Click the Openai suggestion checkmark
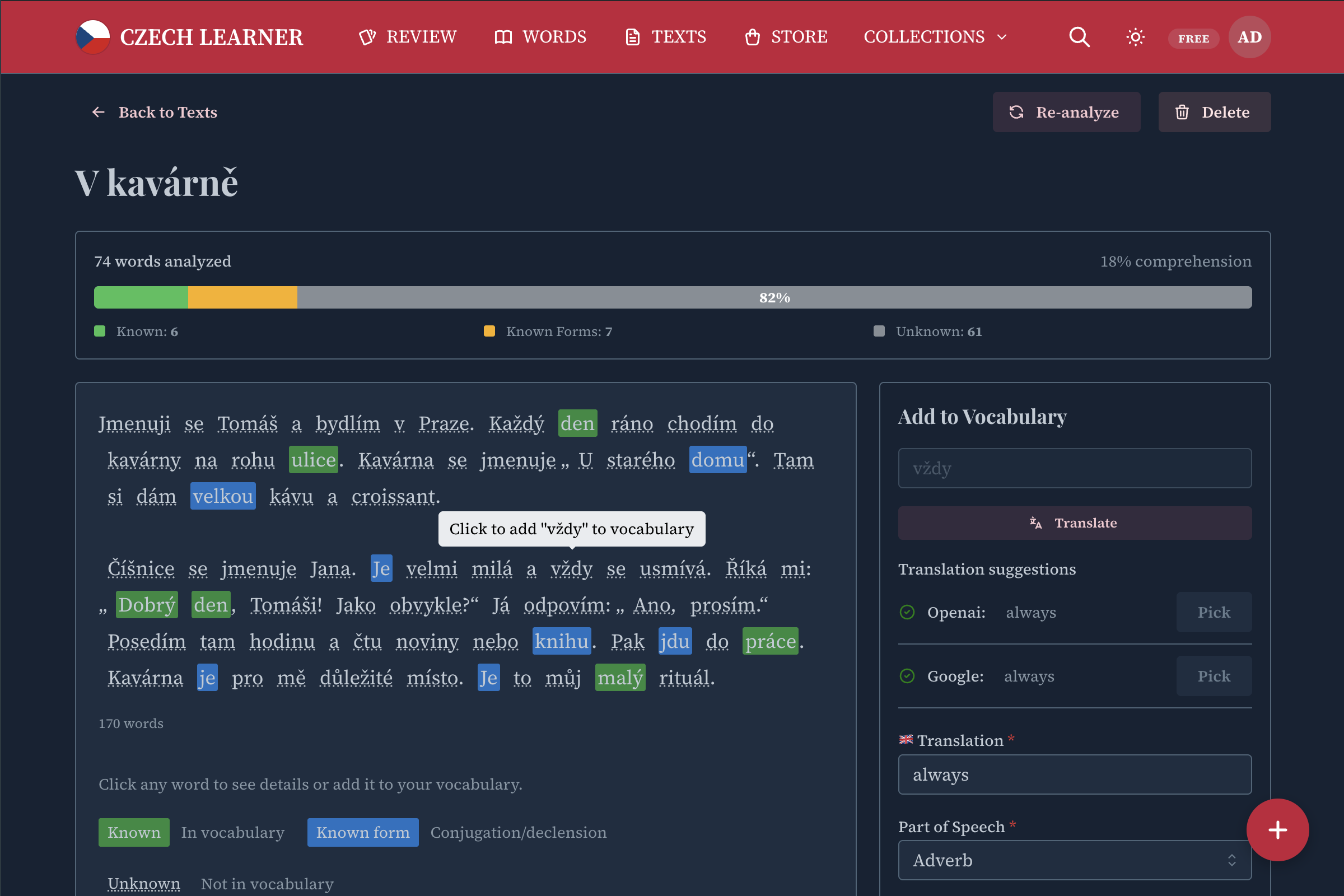Screen dimensions: 1344x896 (907, 612)
